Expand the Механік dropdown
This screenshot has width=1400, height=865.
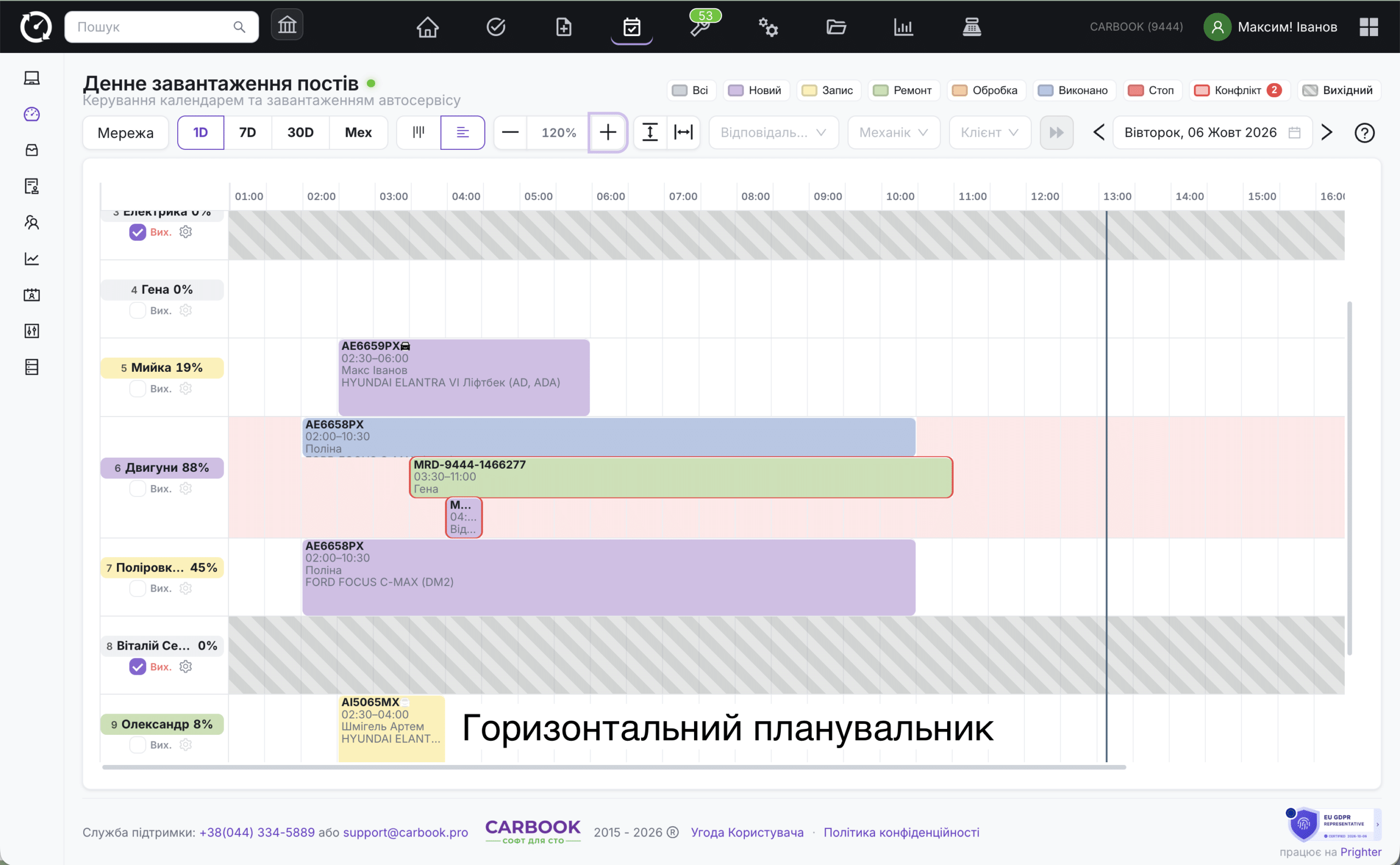[893, 133]
